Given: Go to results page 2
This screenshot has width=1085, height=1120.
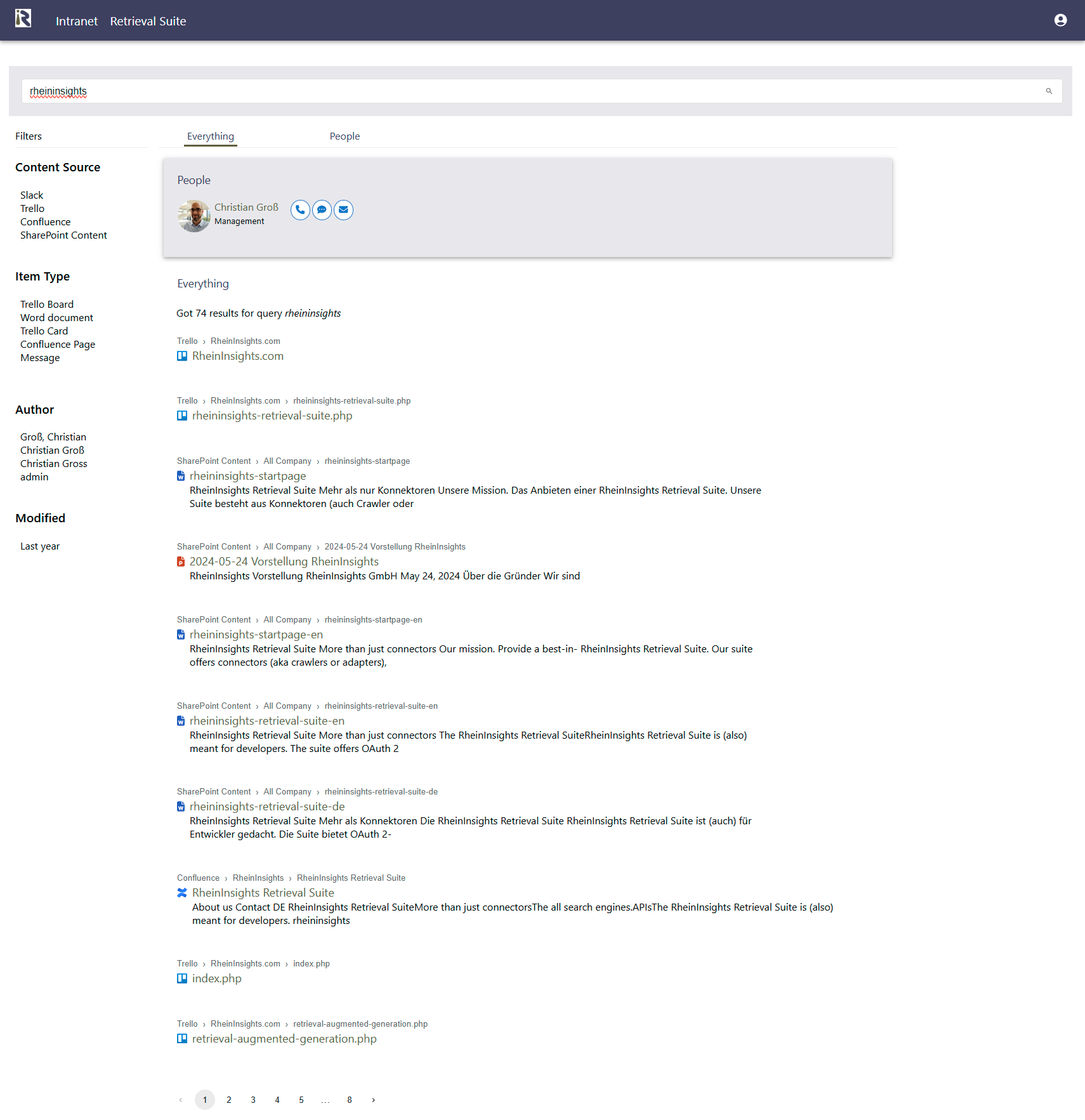Looking at the screenshot, I should (229, 1100).
